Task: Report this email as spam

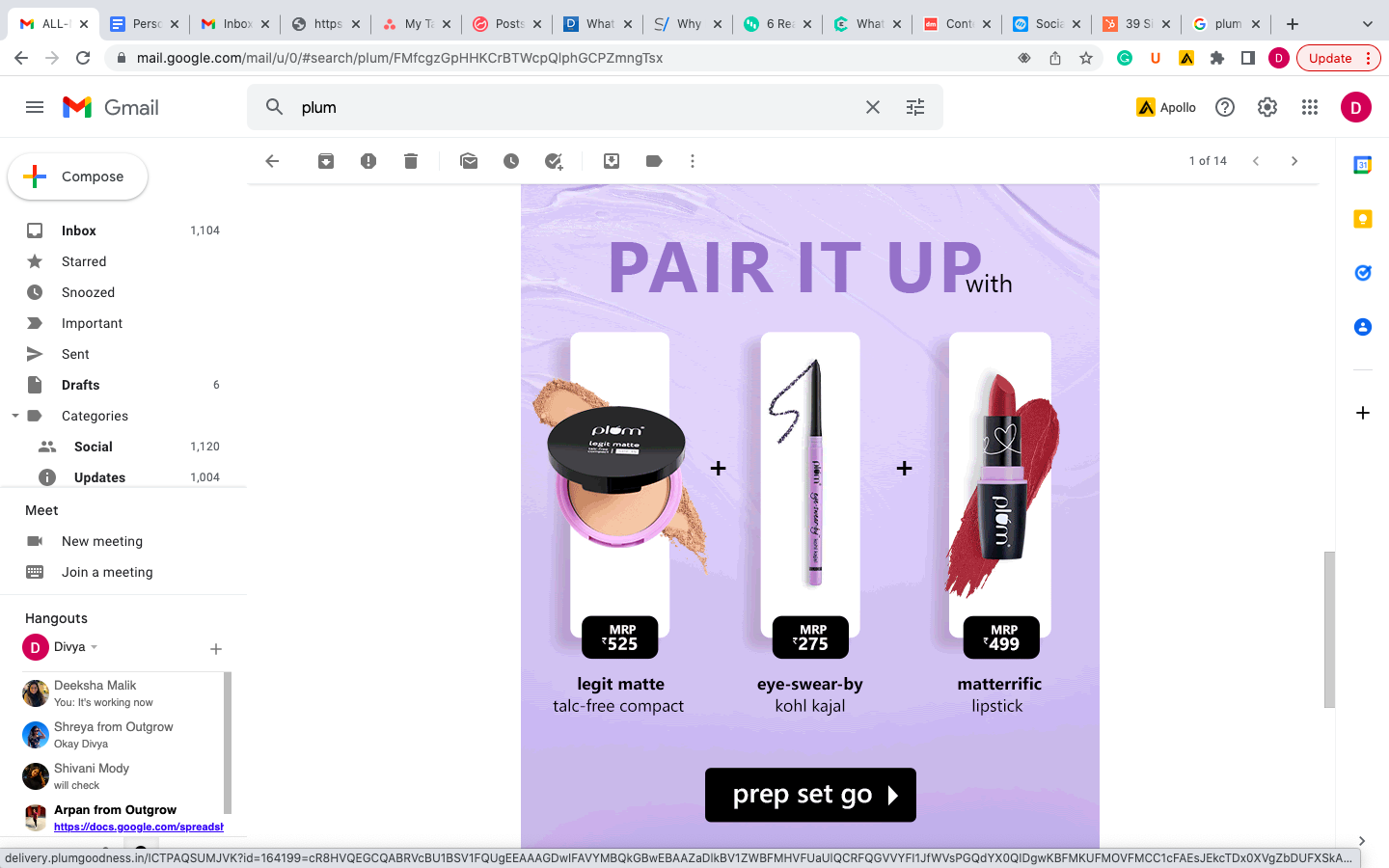Action: [368, 161]
